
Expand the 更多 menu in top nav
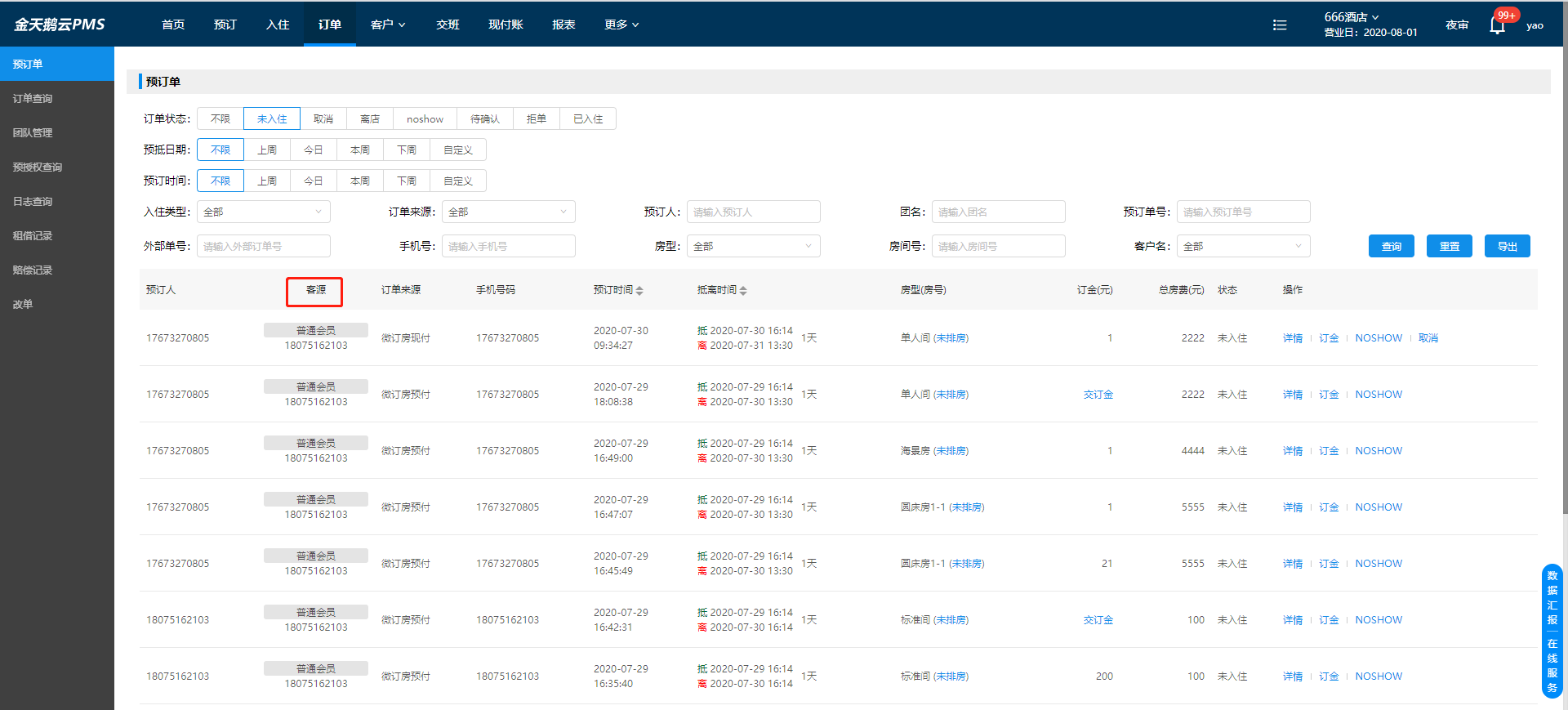tap(621, 25)
